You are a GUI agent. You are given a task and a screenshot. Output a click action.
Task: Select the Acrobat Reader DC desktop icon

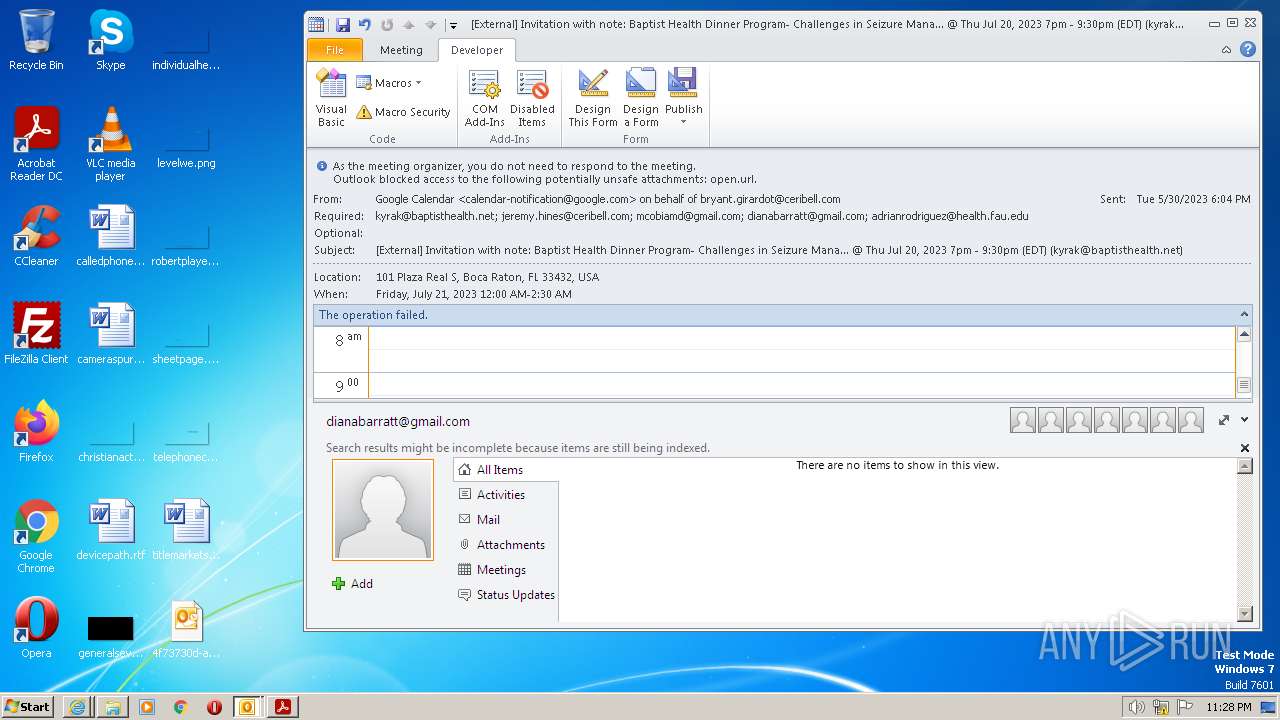click(x=36, y=145)
